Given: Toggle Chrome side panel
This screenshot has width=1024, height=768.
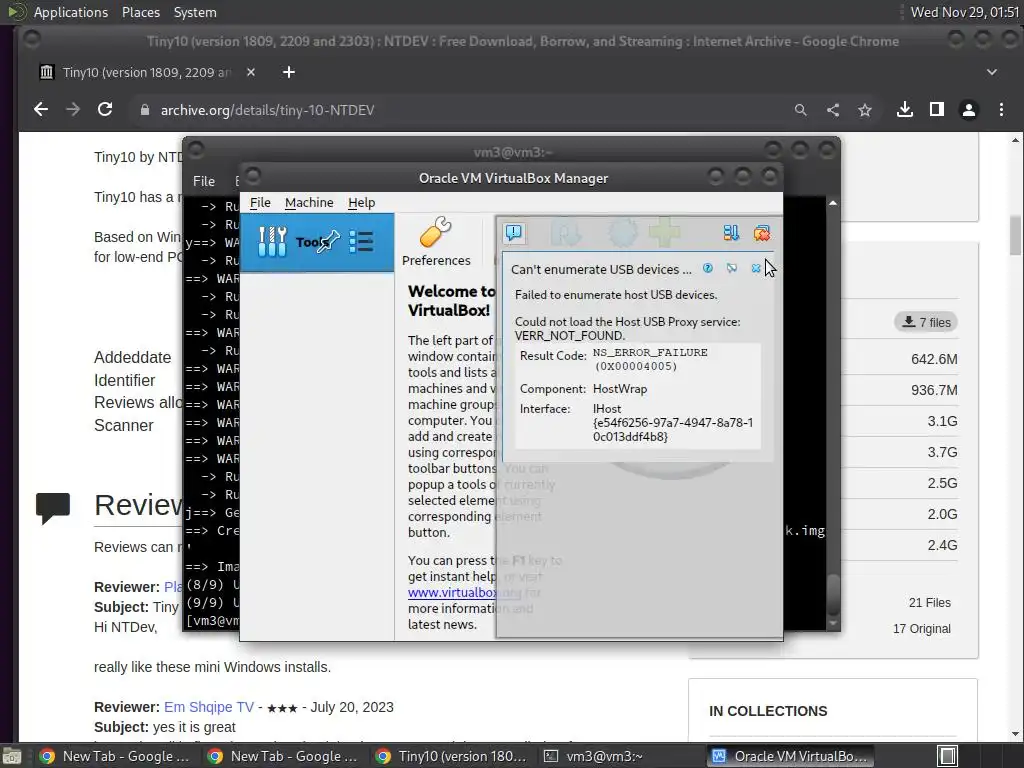Looking at the screenshot, I should 936,110.
